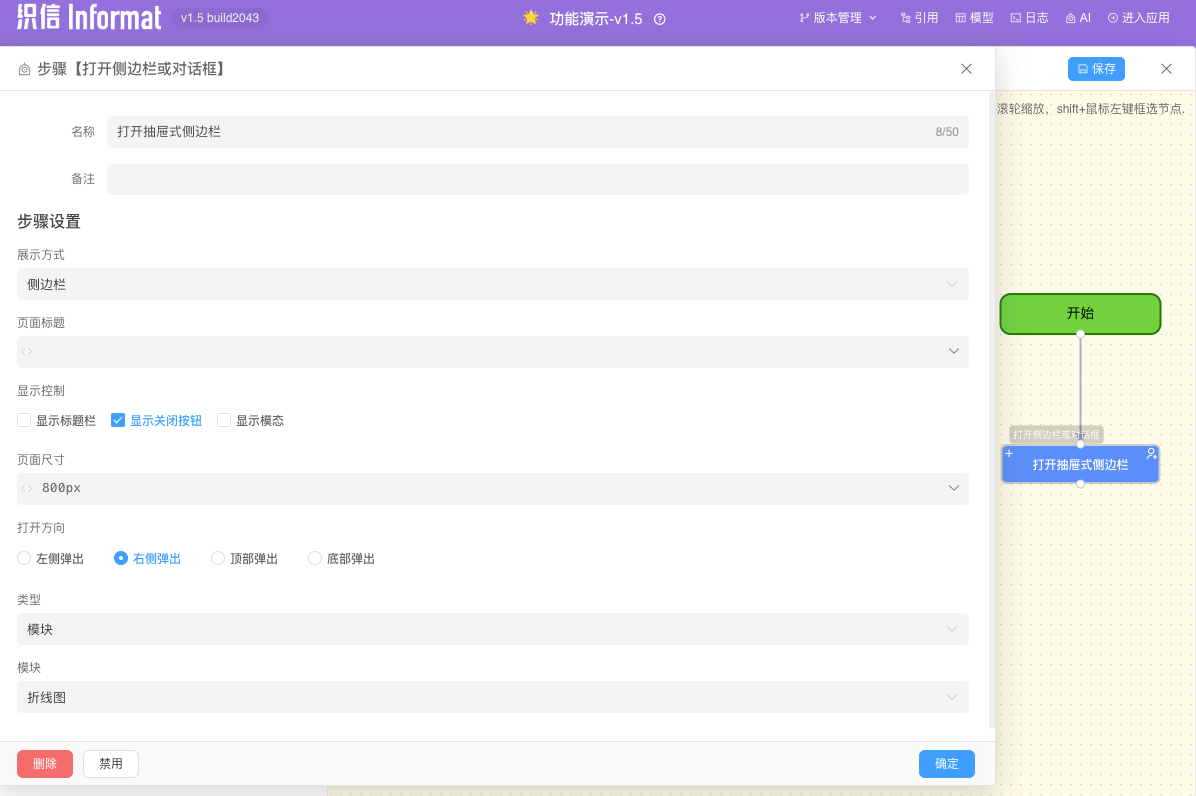Click the 备注 remarks input field
Viewport: 1196px width, 796px height.
pyautogui.click(x=540, y=180)
